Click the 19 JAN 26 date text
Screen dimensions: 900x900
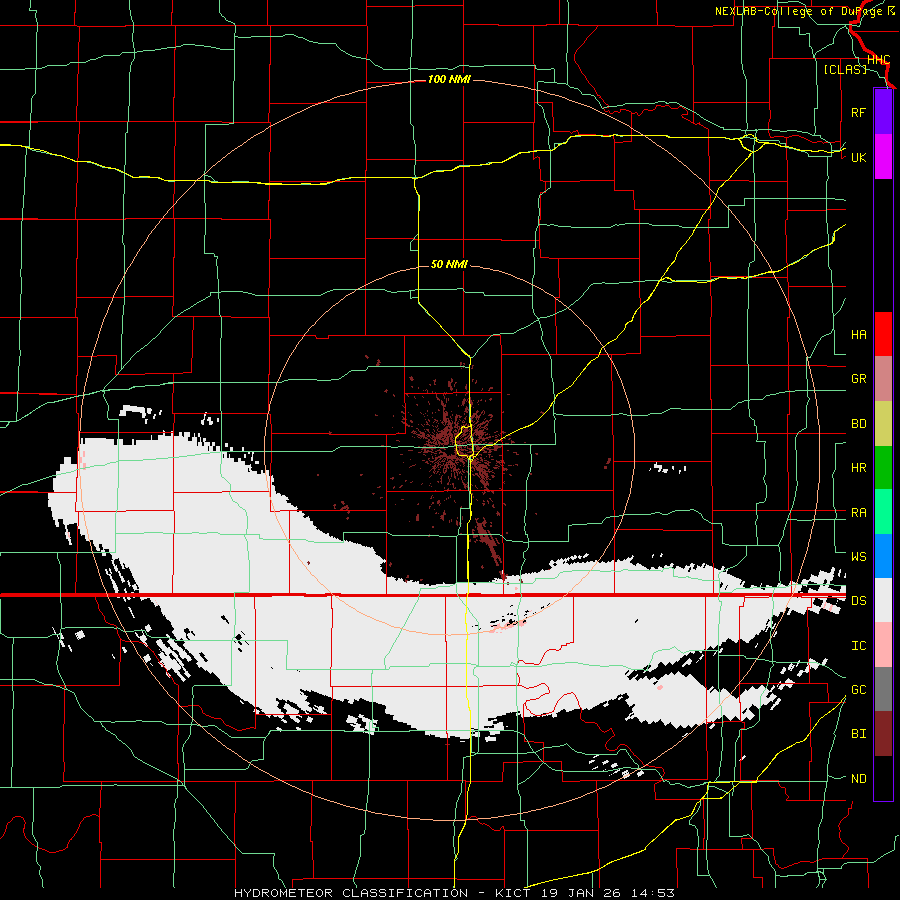581,893
